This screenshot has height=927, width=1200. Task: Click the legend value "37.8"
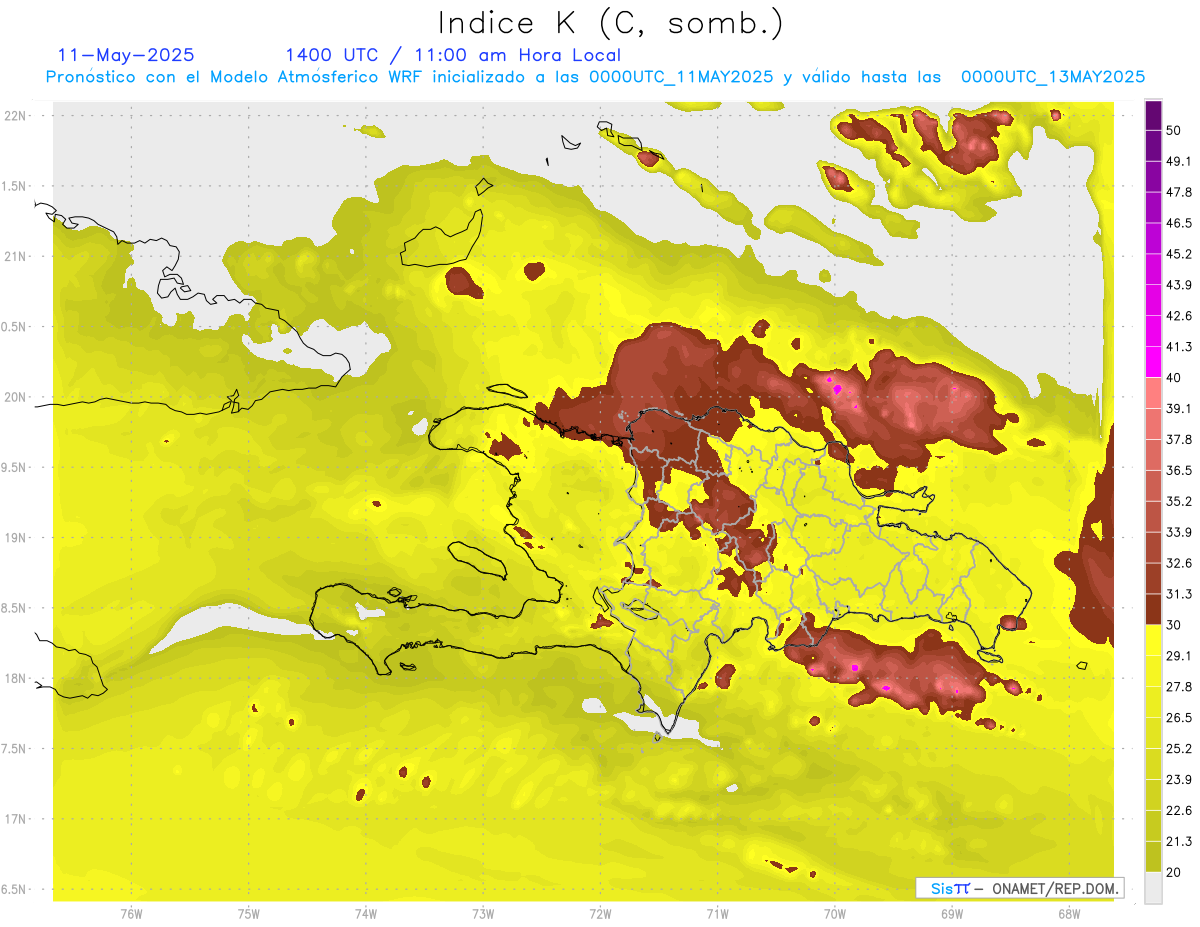[1179, 440]
